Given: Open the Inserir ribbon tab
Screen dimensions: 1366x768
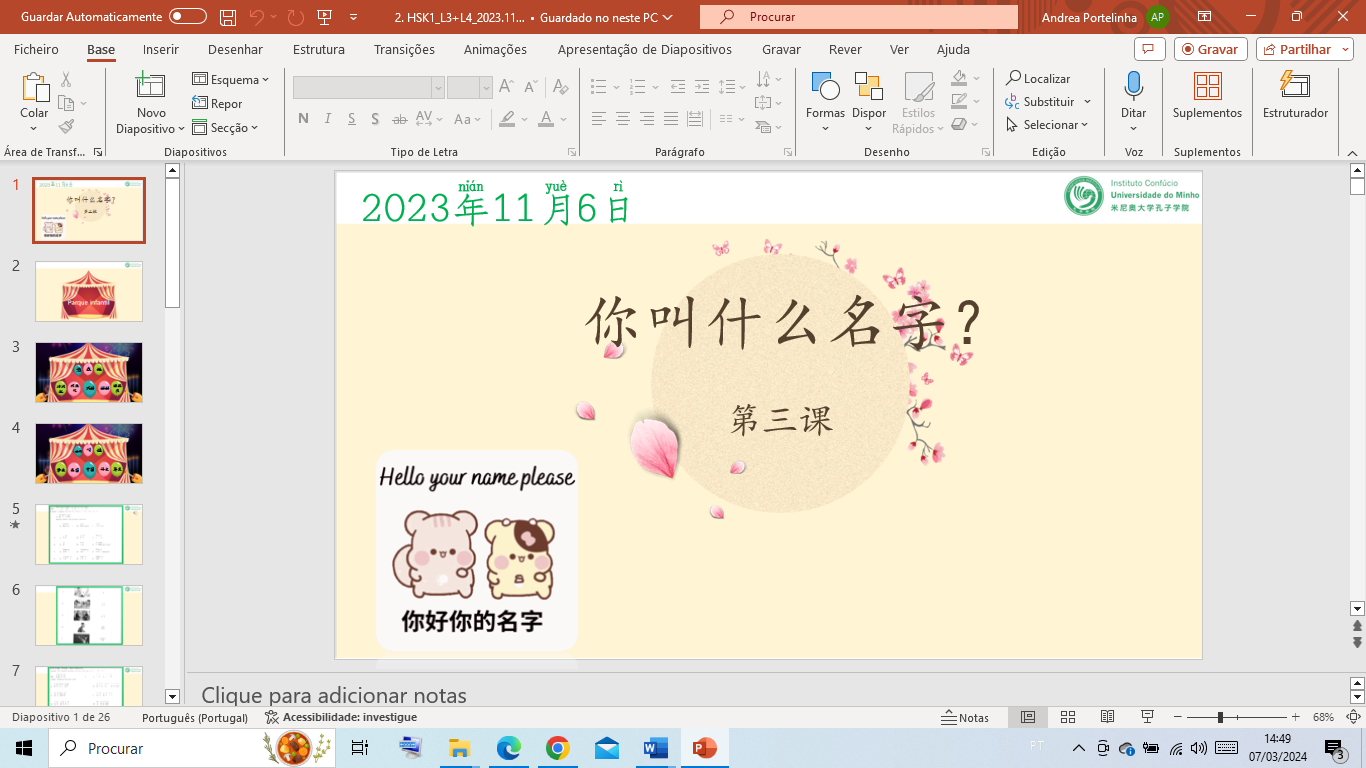Looking at the screenshot, I should pyautogui.click(x=161, y=49).
